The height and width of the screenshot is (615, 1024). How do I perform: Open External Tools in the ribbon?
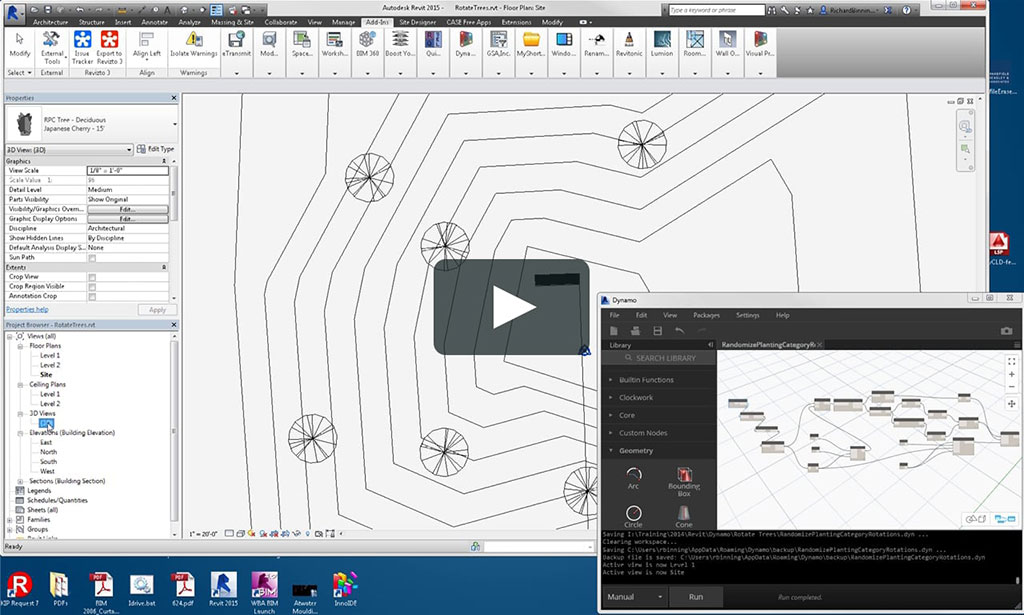(52, 48)
